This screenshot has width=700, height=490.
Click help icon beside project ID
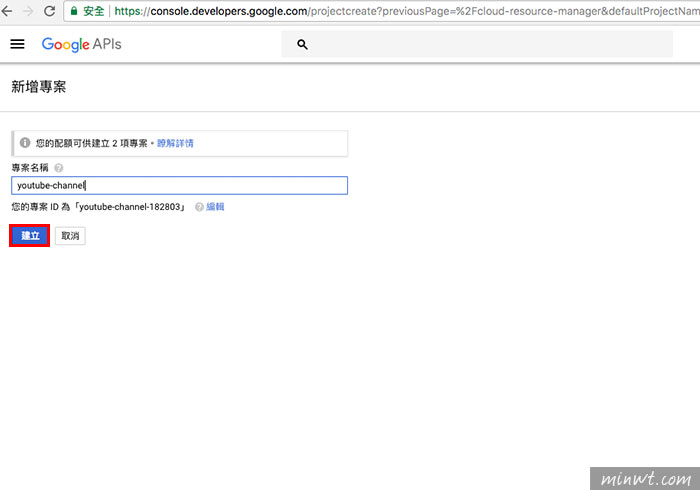tap(199, 207)
